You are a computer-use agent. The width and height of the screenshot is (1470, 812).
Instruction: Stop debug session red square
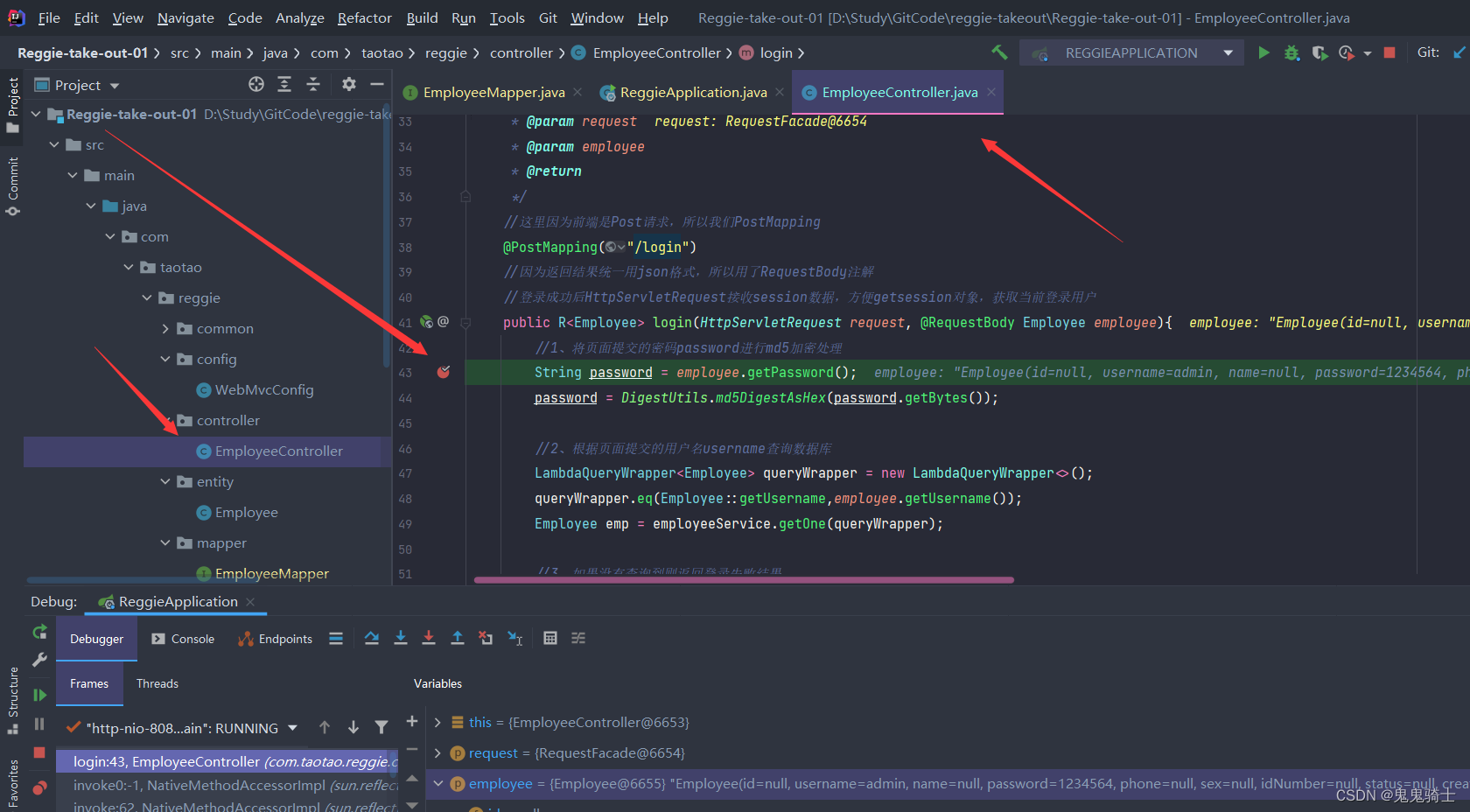coord(39,752)
